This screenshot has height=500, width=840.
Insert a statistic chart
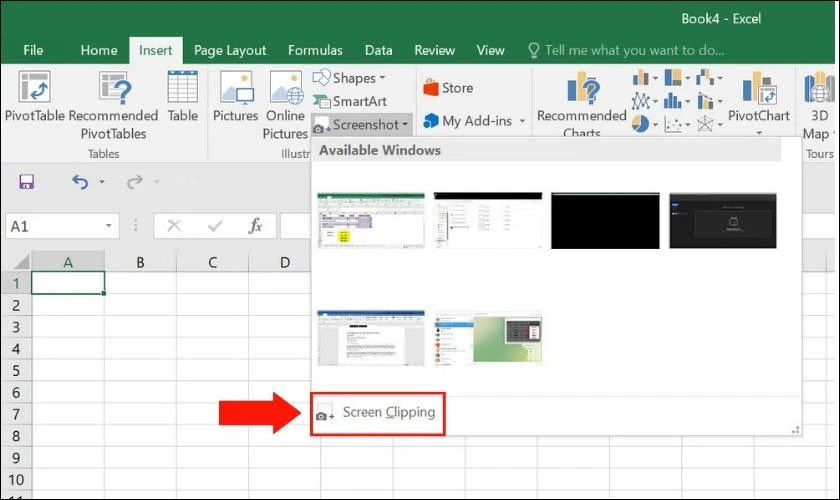coord(677,101)
